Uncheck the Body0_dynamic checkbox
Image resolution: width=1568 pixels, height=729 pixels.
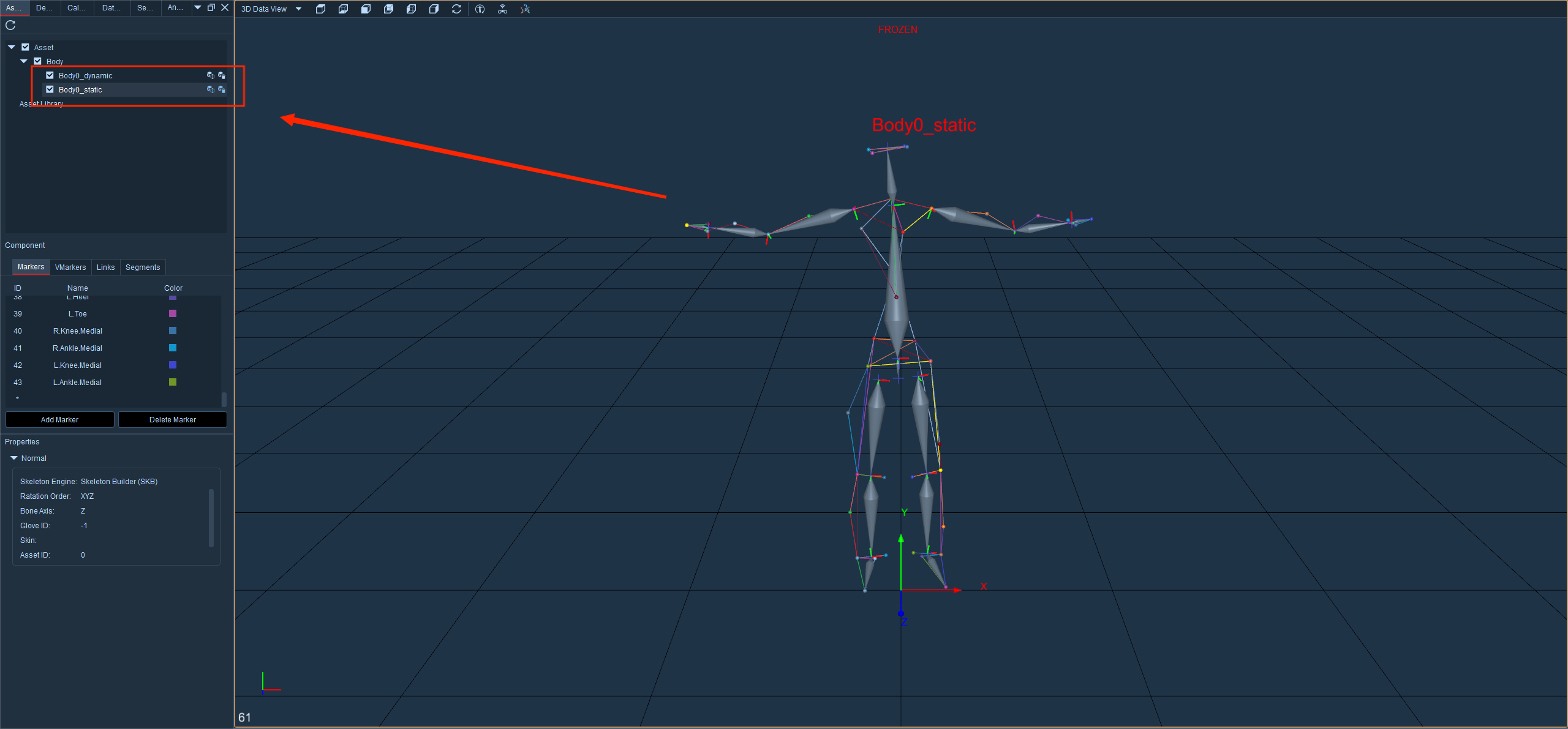pyautogui.click(x=50, y=75)
